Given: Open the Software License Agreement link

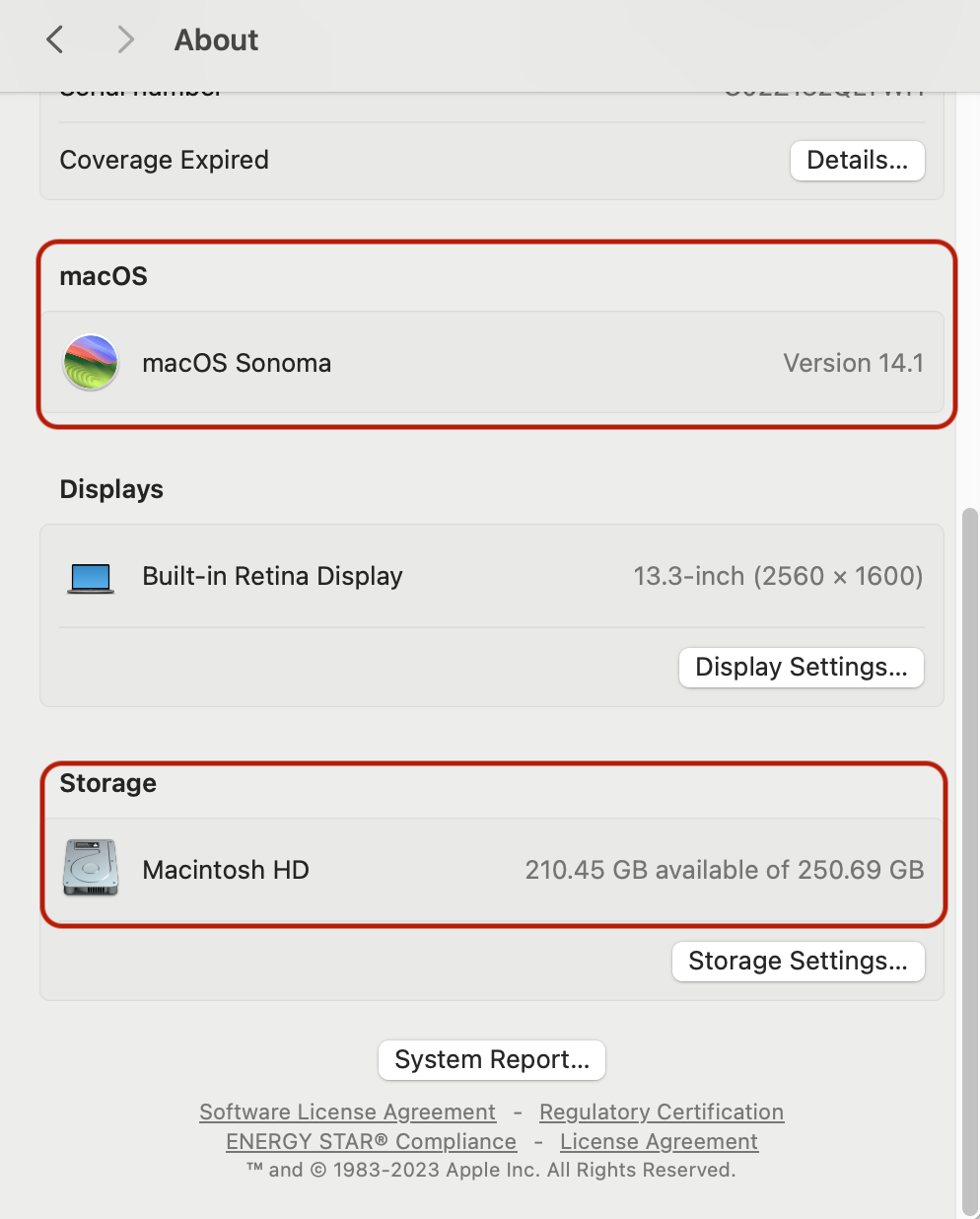Looking at the screenshot, I should 347,1111.
